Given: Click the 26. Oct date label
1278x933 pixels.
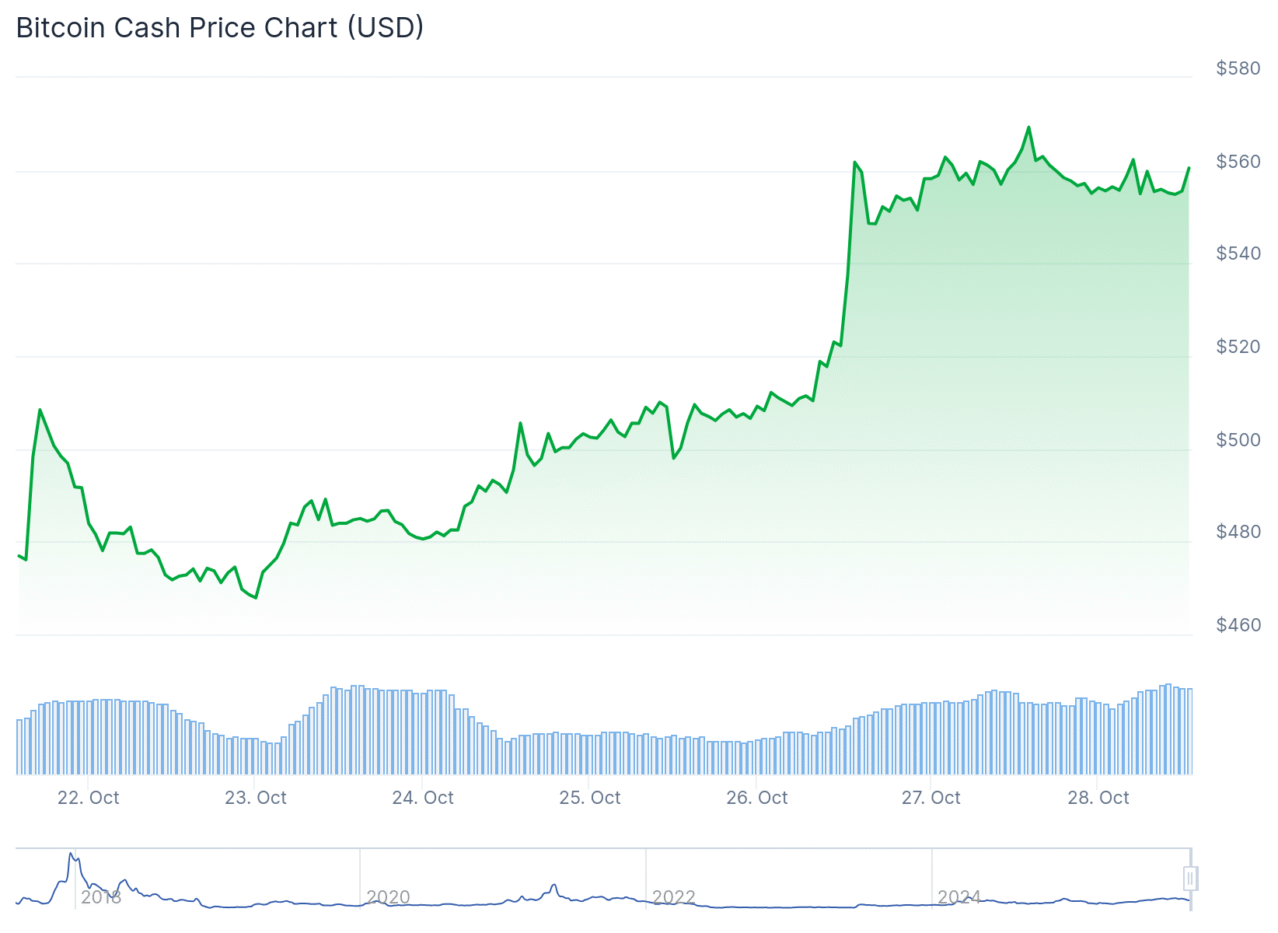Looking at the screenshot, I should tap(757, 797).
